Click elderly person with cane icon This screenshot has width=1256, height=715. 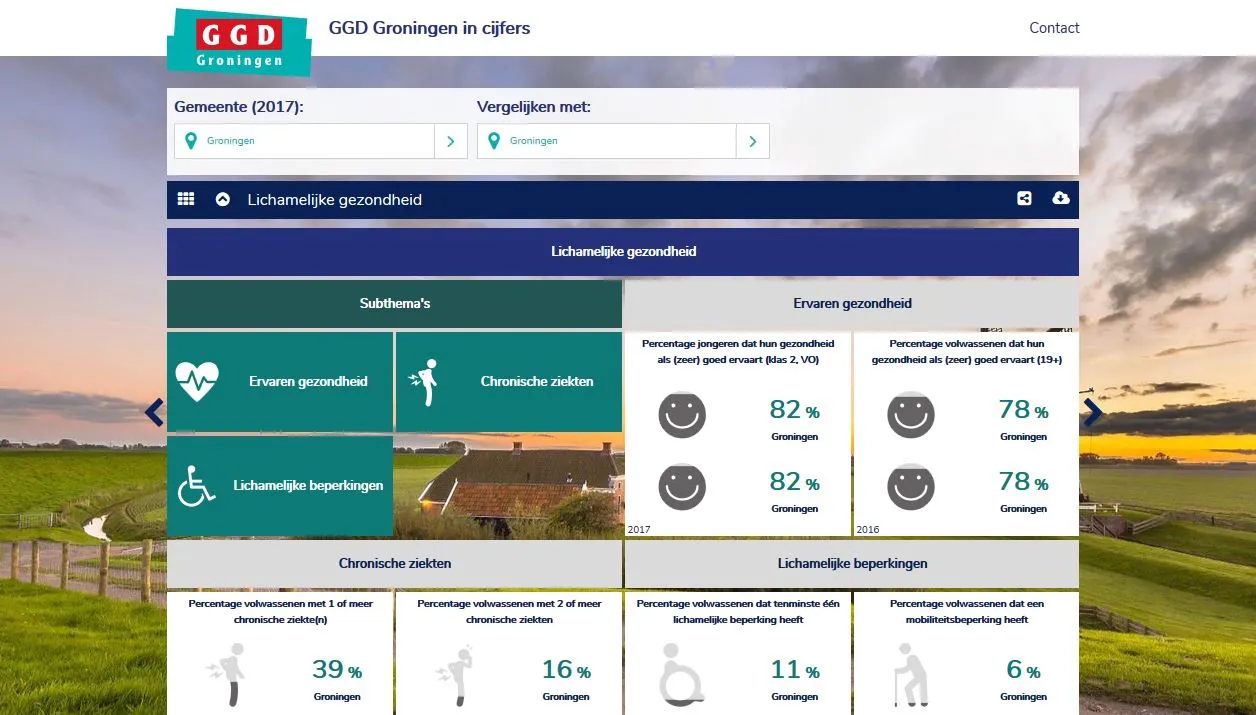click(909, 674)
